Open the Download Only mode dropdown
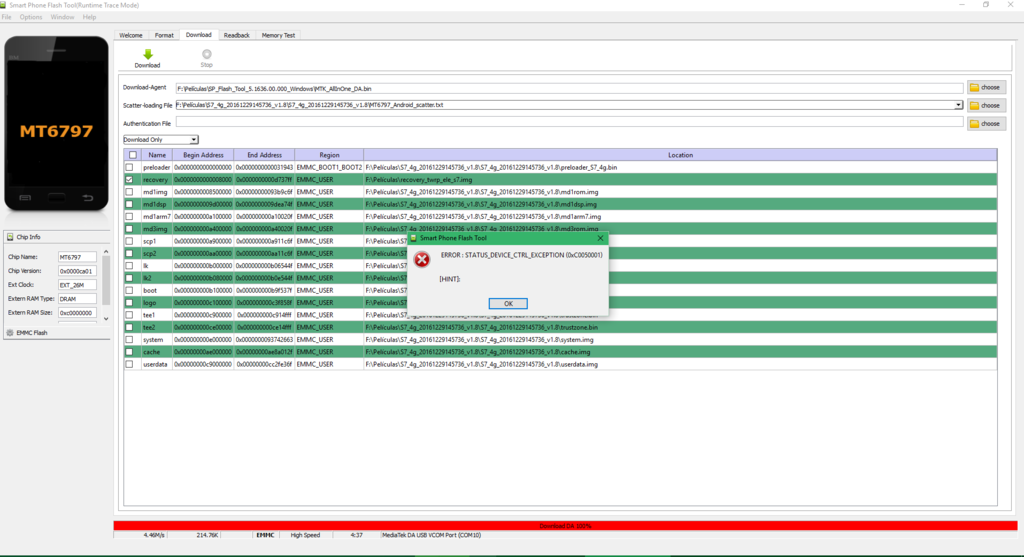 point(160,139)
